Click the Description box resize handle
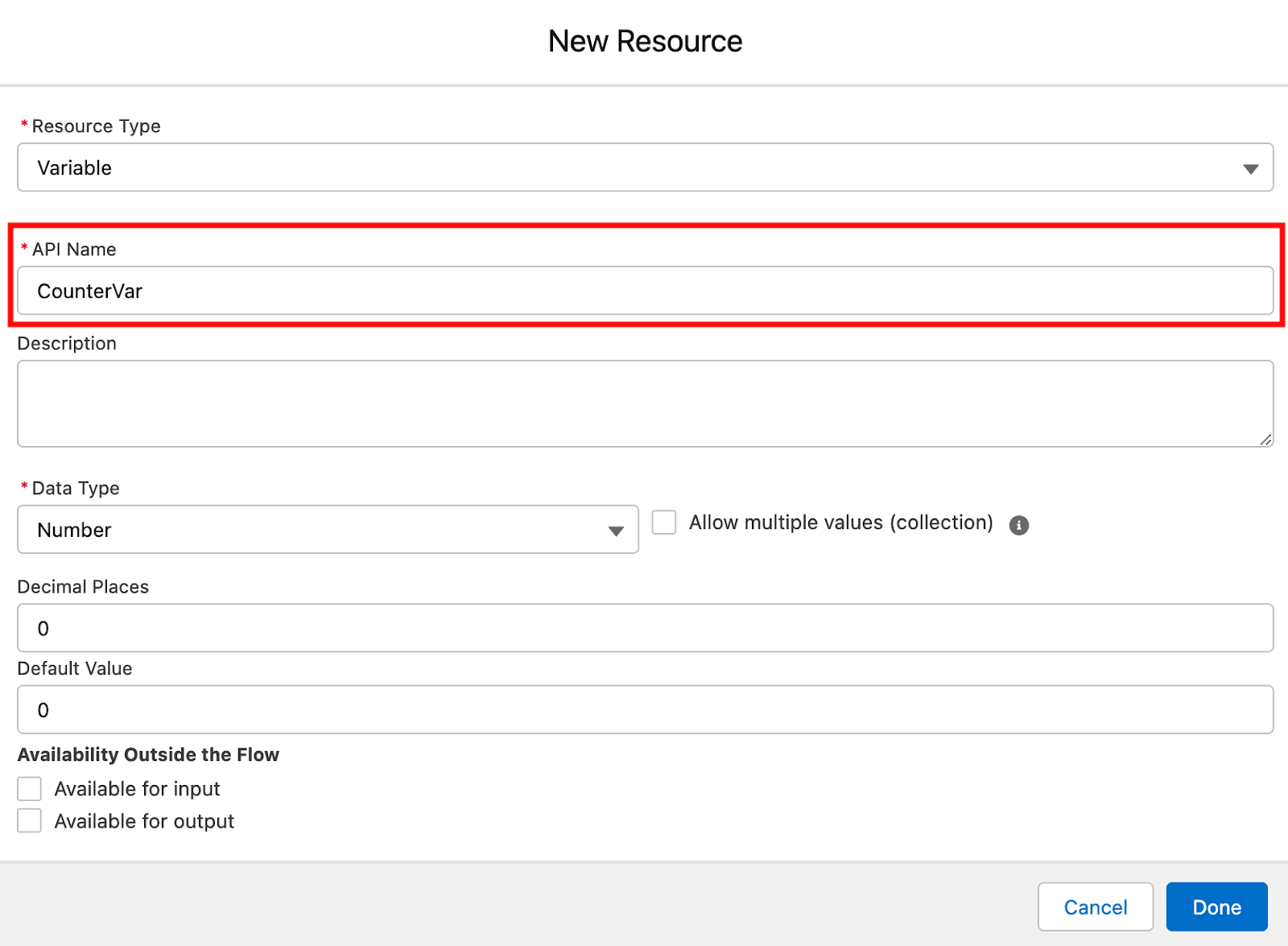This screenshot has width=1288, height=946. [1265, 440]
